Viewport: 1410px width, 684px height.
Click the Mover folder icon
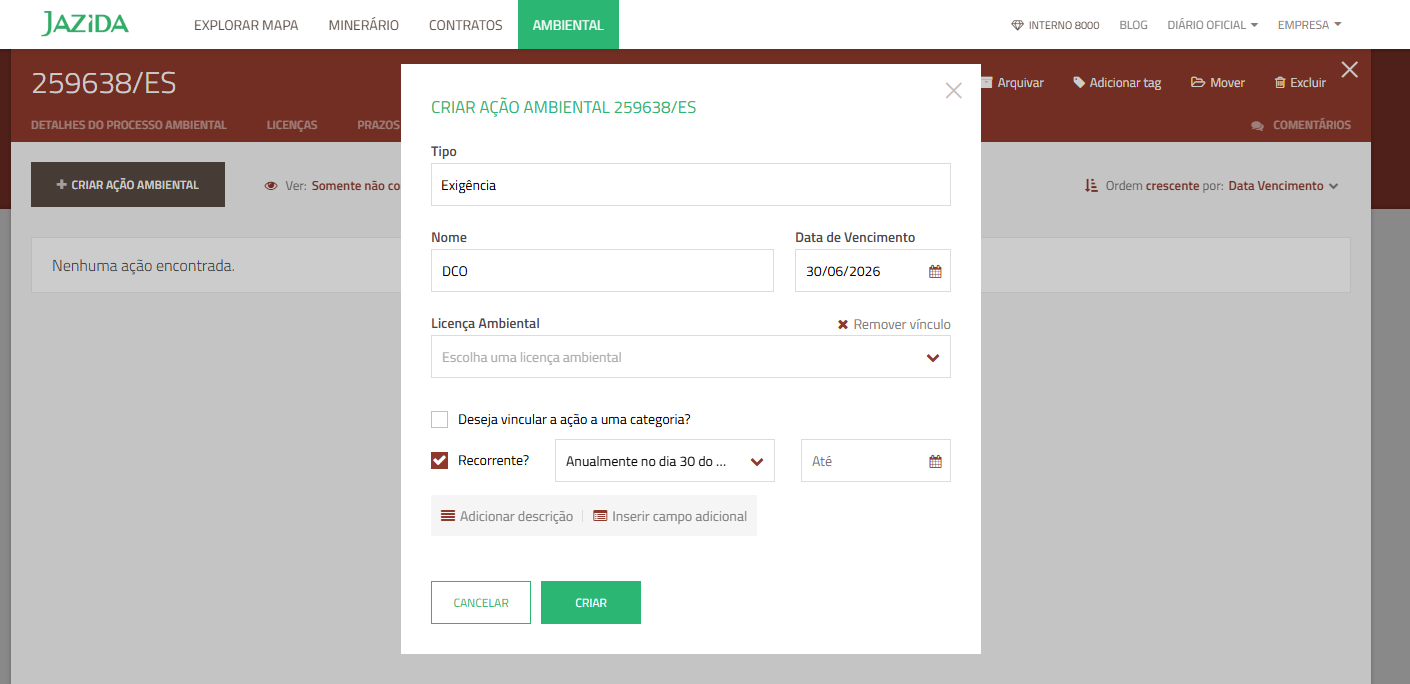[1197, 83]
